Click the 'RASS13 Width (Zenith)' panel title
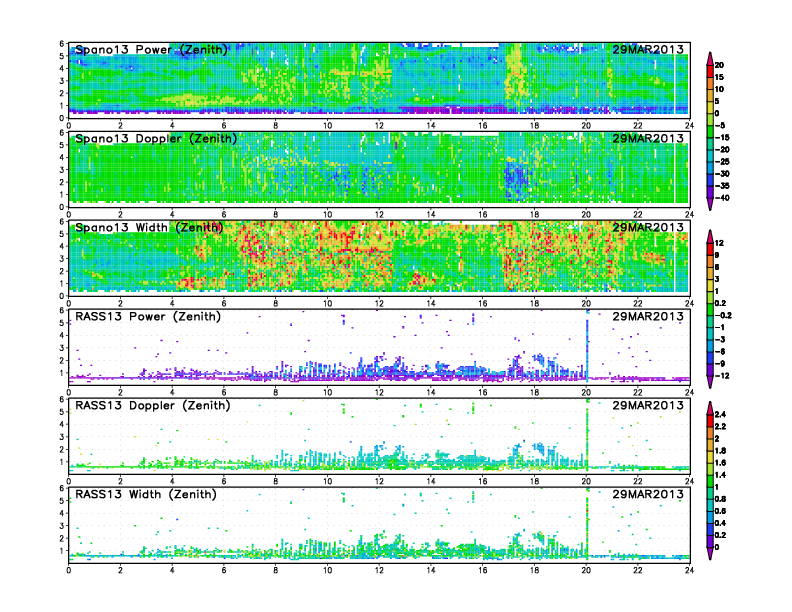 (x=145, y=494)
